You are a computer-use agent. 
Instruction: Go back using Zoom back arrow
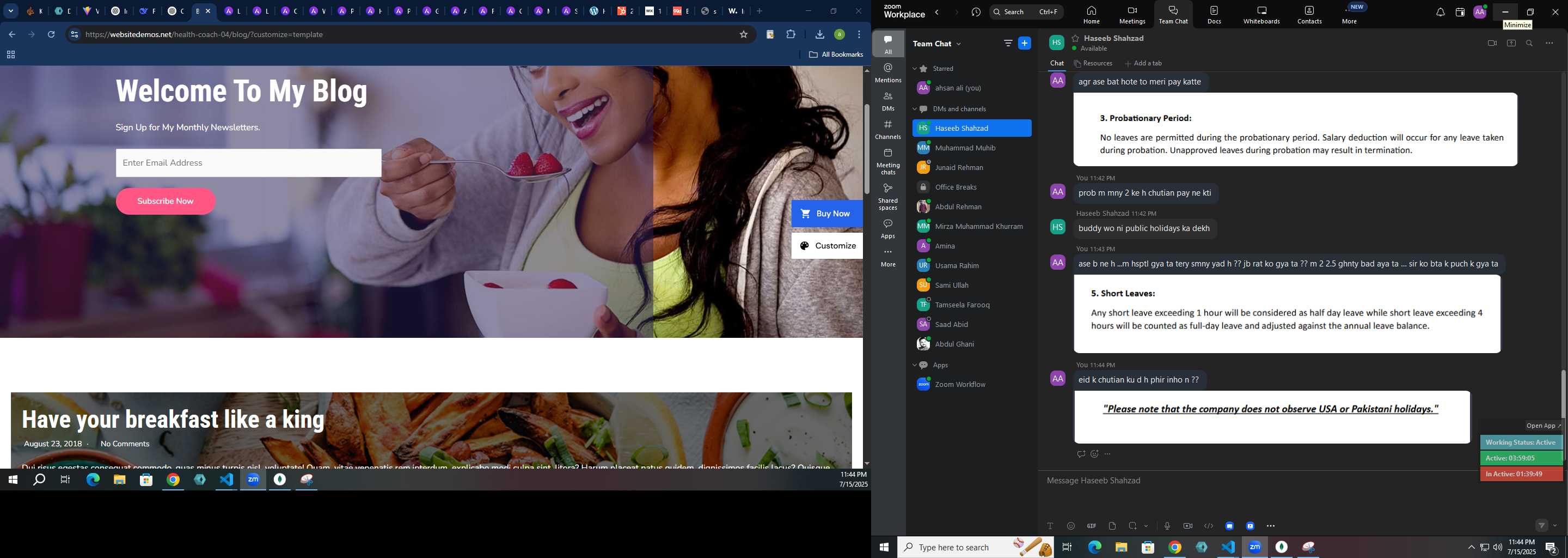coord(938,12)
